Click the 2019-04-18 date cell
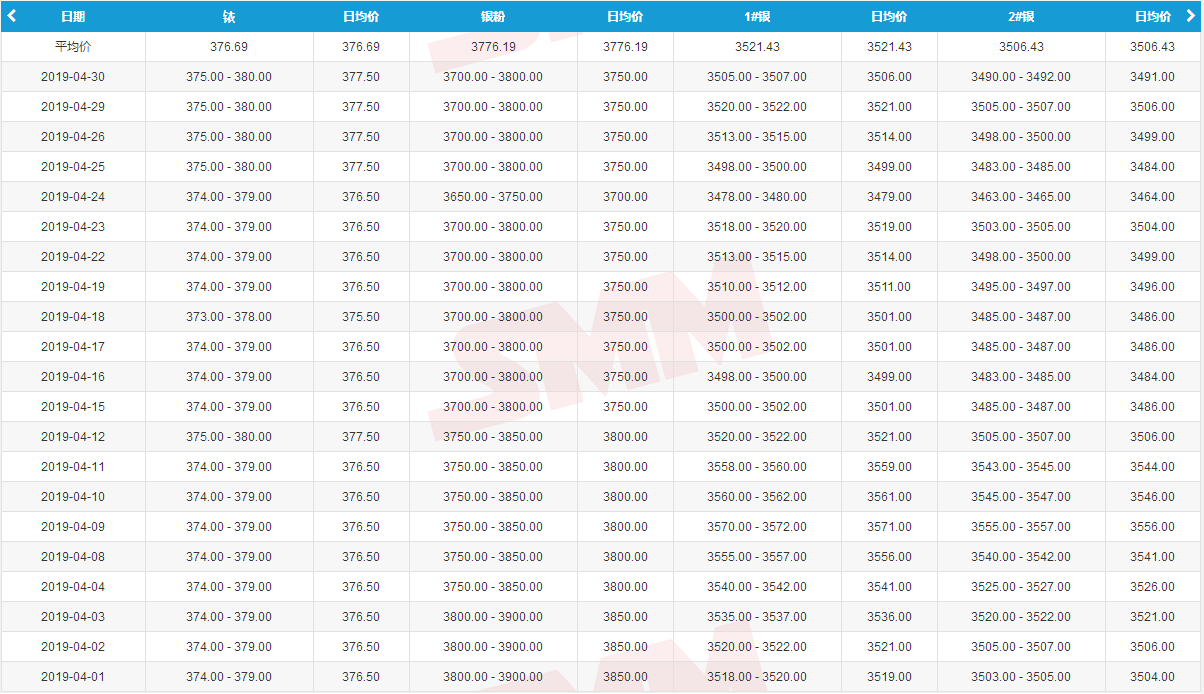The height and width of the screenshot is (694, 1204). (x=73, y=317)
